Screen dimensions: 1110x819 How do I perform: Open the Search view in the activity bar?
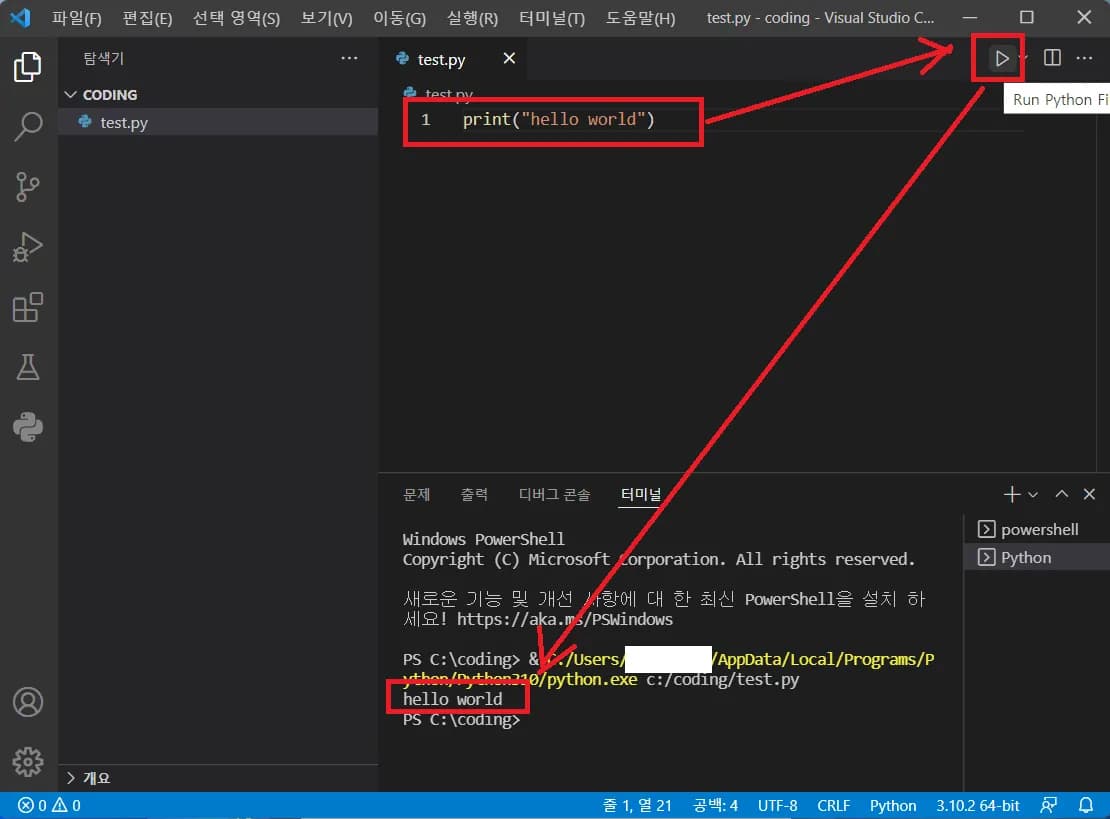point(27,127)
